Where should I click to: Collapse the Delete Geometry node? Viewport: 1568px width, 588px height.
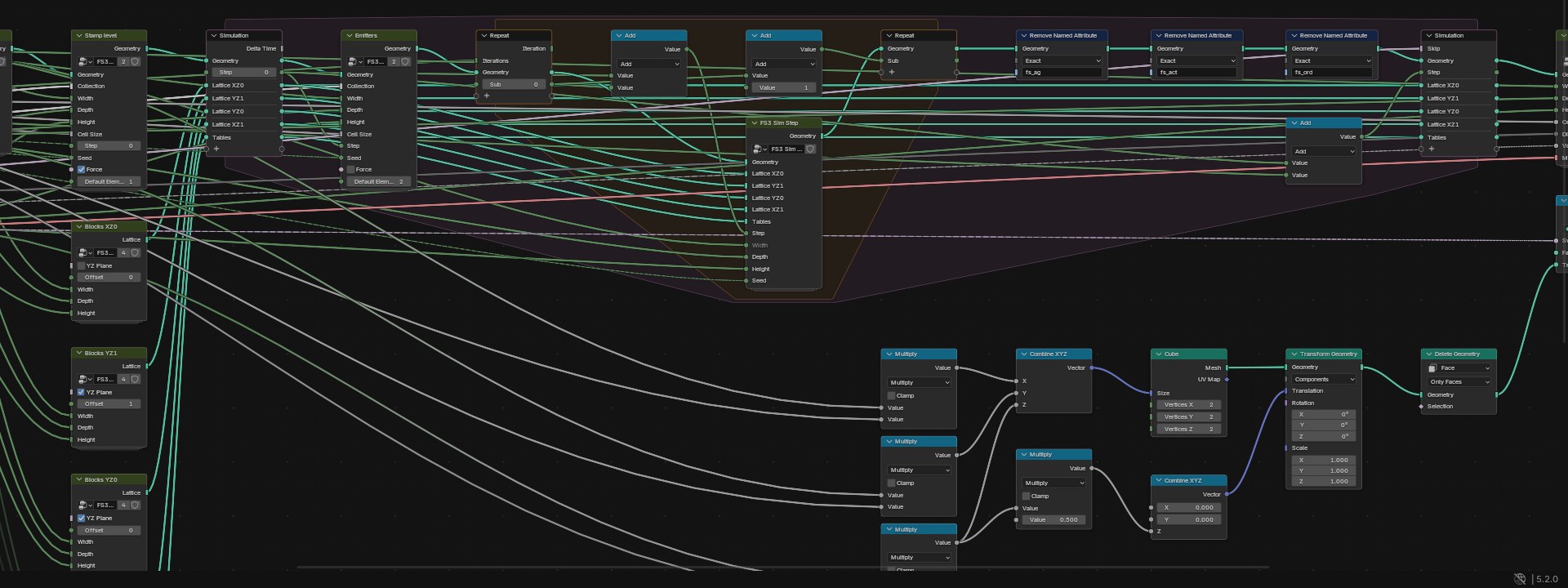(1429, 354)
